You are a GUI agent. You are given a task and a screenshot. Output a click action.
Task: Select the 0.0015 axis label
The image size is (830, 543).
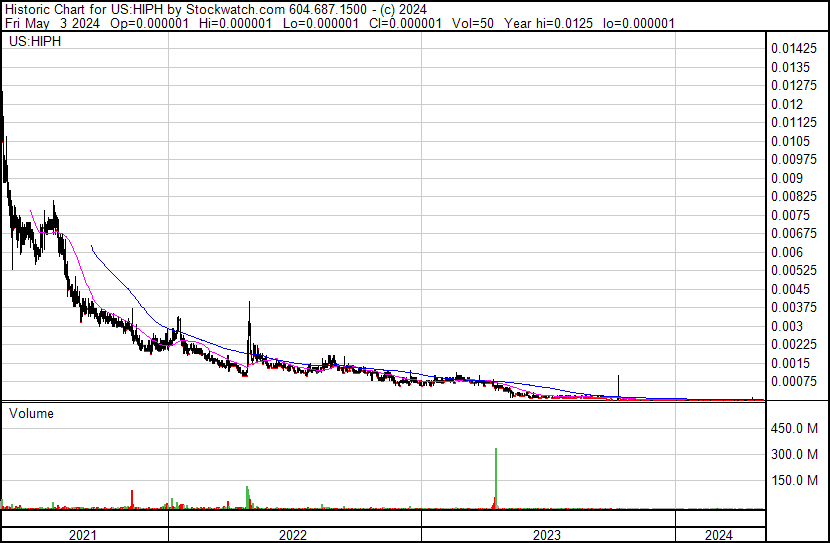click(790, 364)
